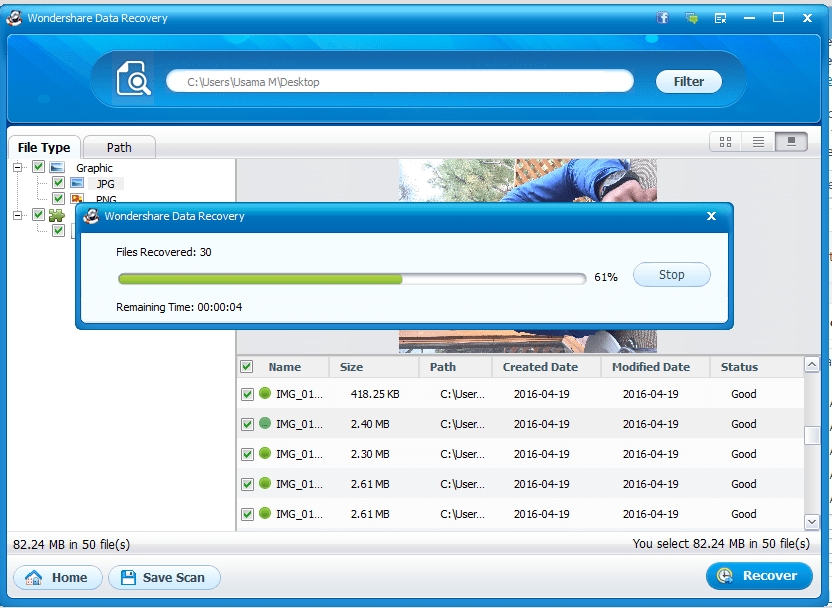Toggle the JPG checkbox
This screenshot has height=608, width=832.
click(58, 183)
